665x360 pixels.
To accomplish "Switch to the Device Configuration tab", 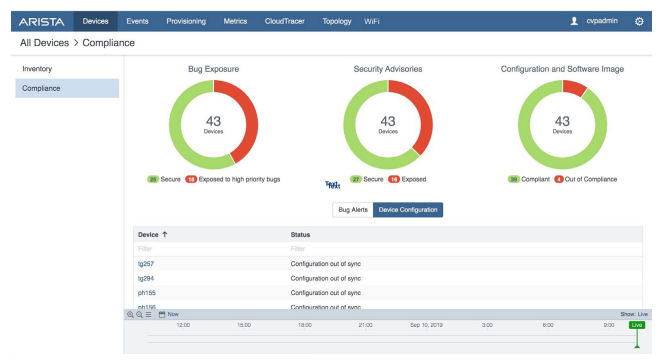I will pos(408,210).
